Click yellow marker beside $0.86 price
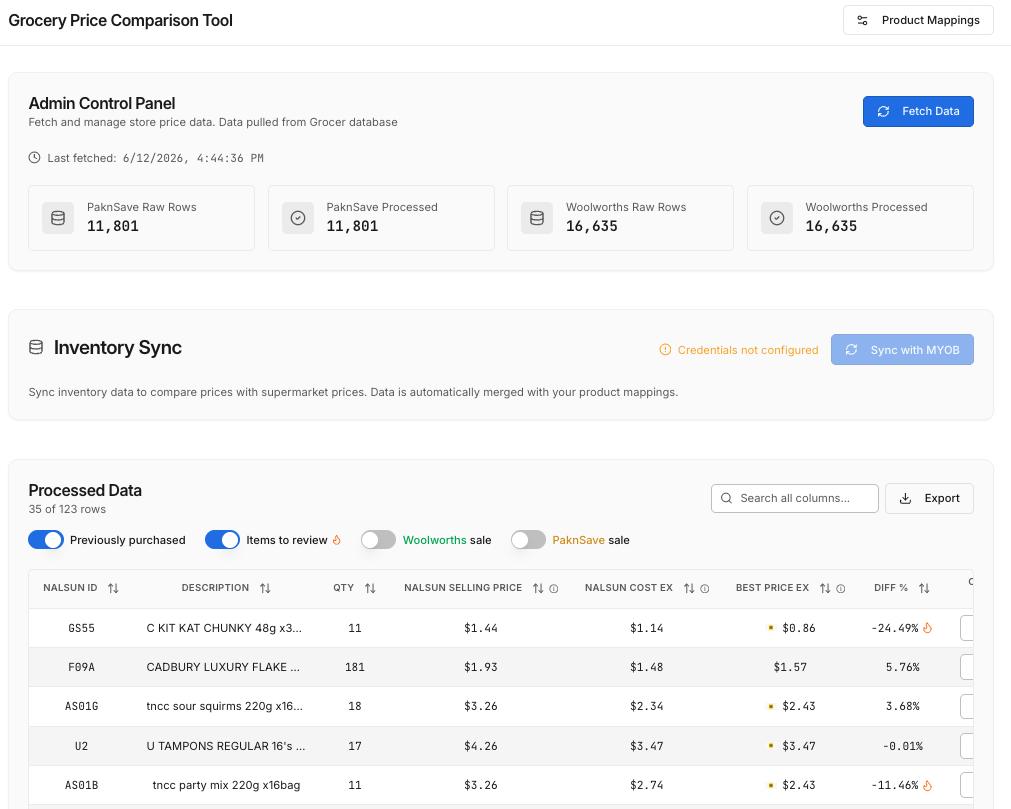Image resolution: width=1011 pixels, height=809 pixels. click(771, 627)
